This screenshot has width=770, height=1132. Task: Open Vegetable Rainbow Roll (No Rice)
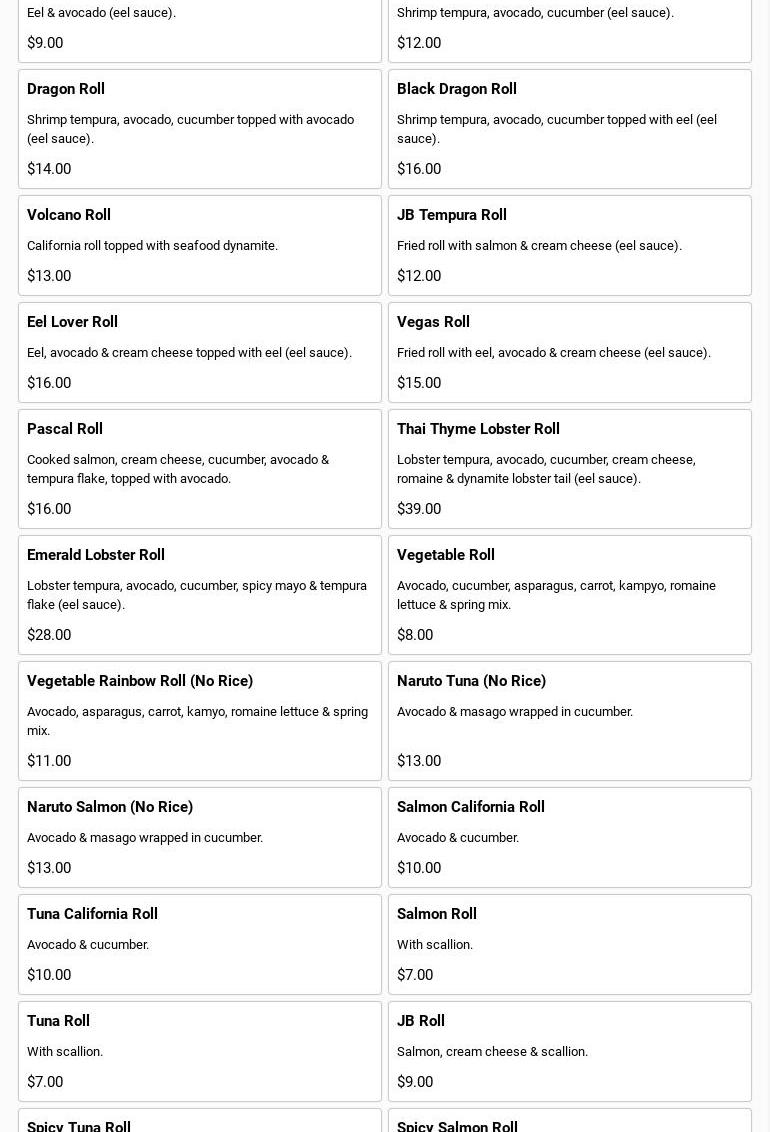pos(199,720)
